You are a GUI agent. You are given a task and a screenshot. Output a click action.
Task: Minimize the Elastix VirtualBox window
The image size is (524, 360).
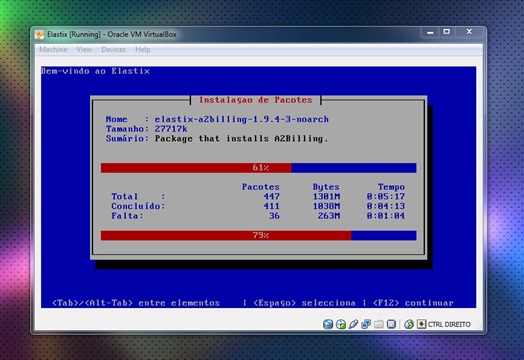tap(430, 32)
